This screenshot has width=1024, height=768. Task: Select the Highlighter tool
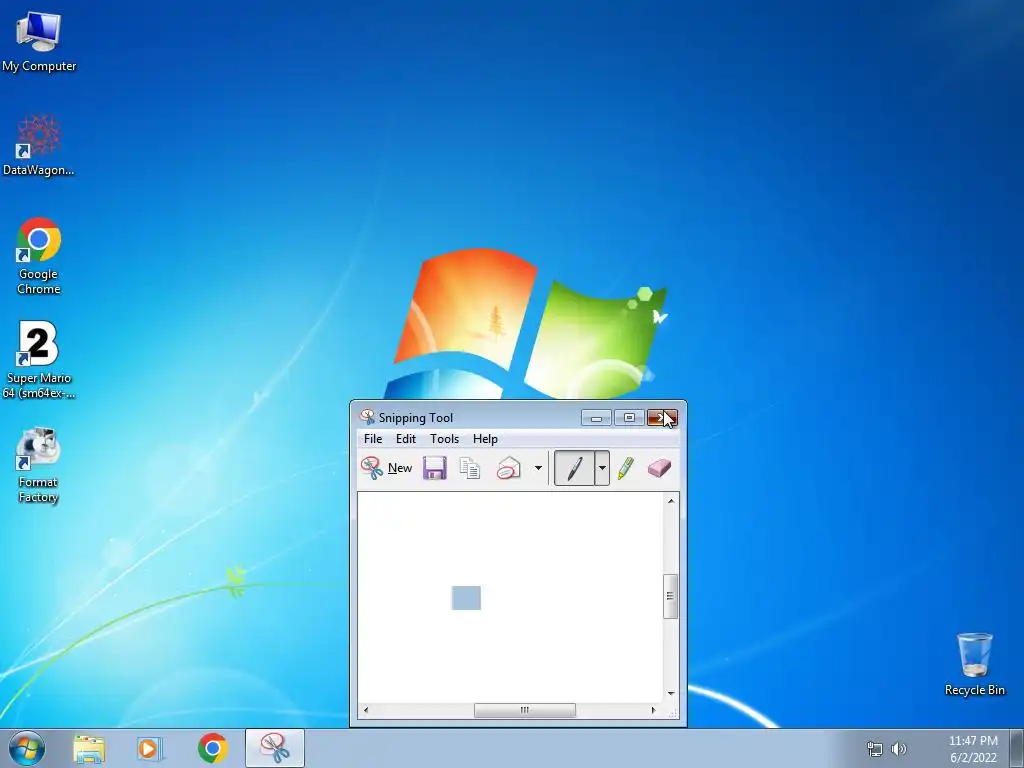point(626,468)
